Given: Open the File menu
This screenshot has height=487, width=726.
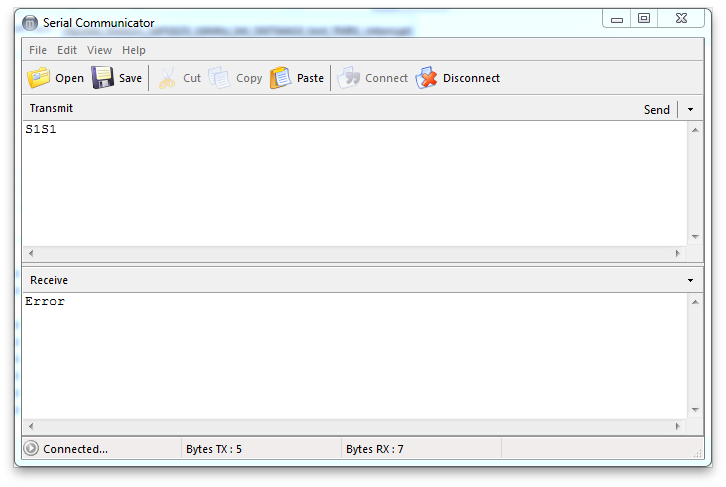Looking at the screenshot, I should [x=38, y=50].
